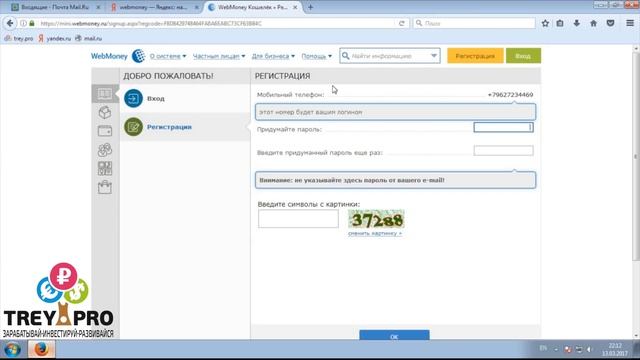
Task: Click the EN language indicator
Action: click(x=543, y=348)
